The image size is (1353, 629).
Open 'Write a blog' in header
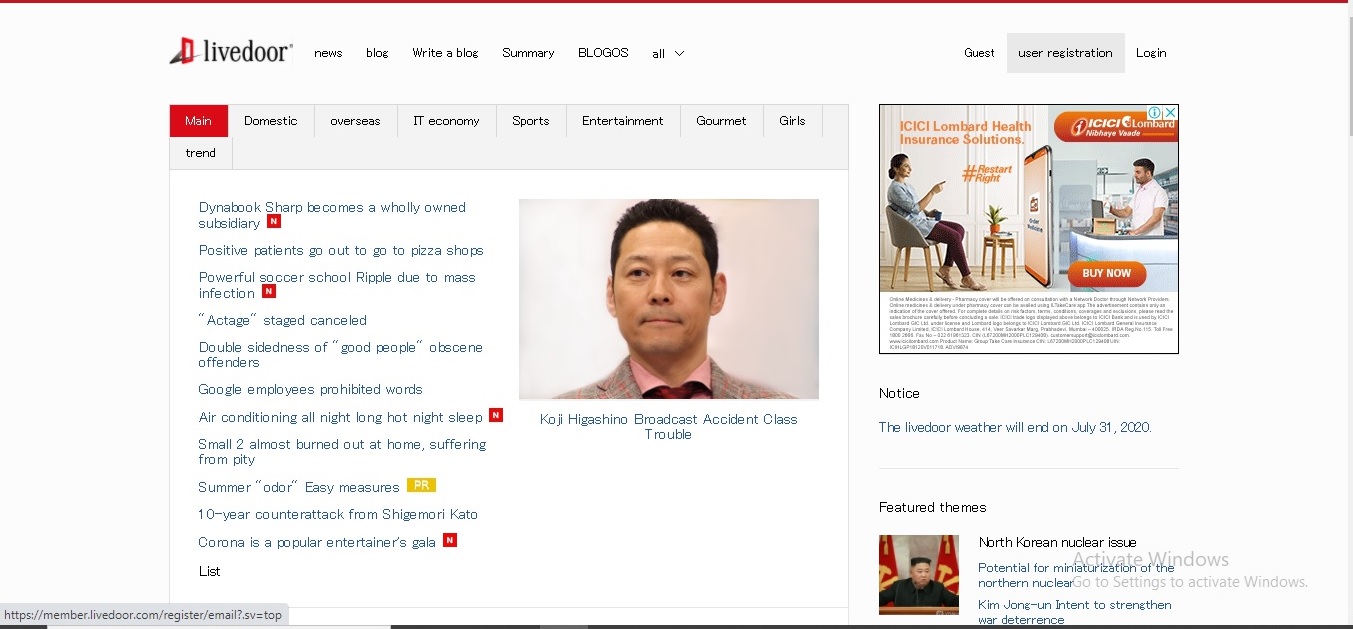point(445,53)
